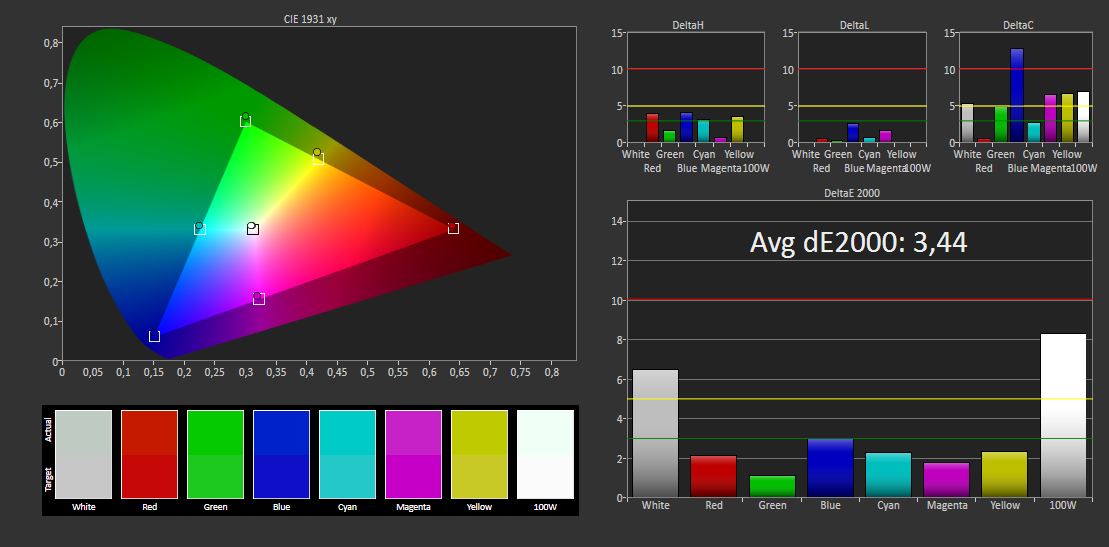This screenshot has width=1109, height=547.
Task: Click the cyan target square on CIE diagram
Action: tap(200, 229)
